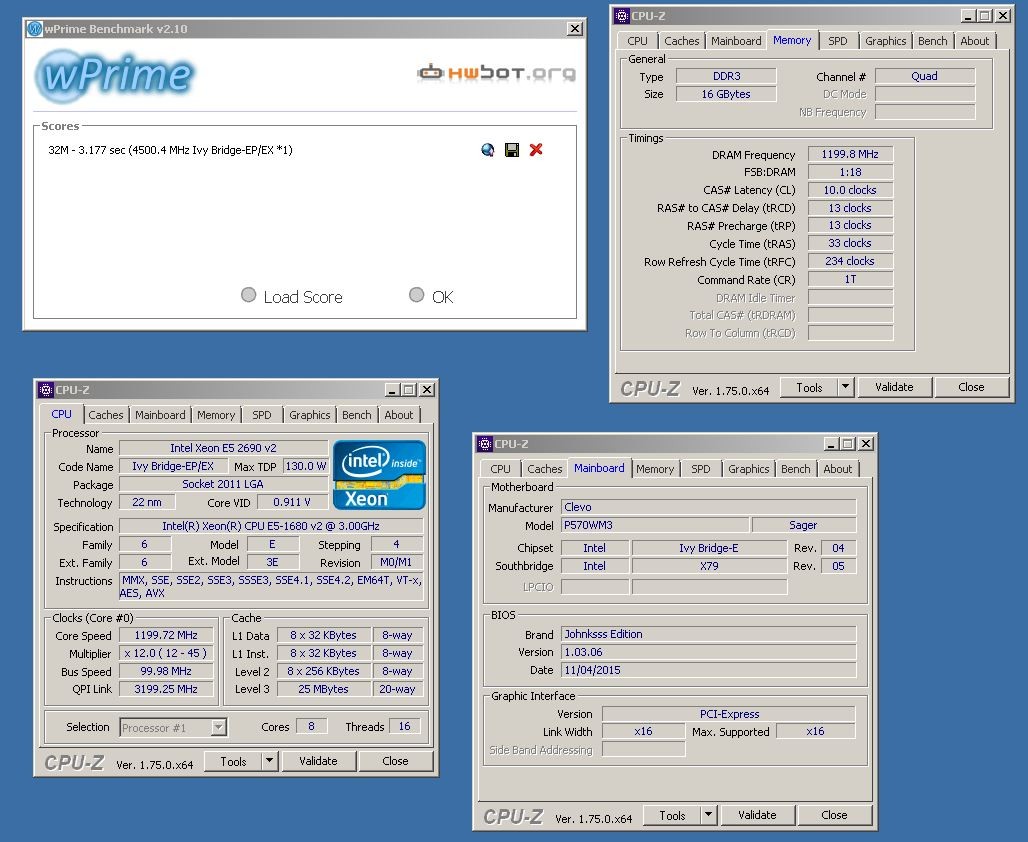Click the Core VID value 0.911 V
Viewport: 1028px width, 842px height.
(292, 502)
